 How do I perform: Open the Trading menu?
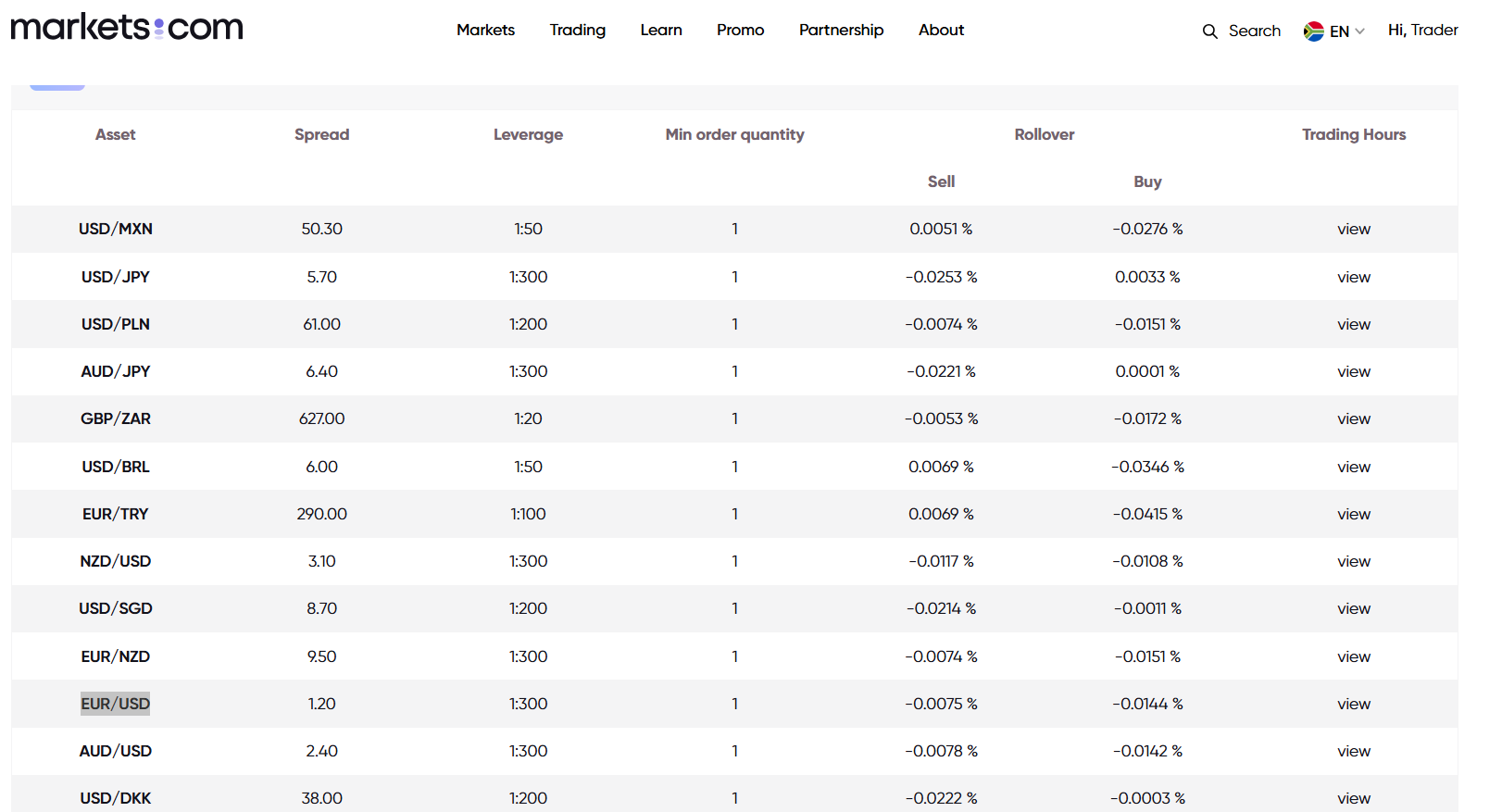(577, 30)
